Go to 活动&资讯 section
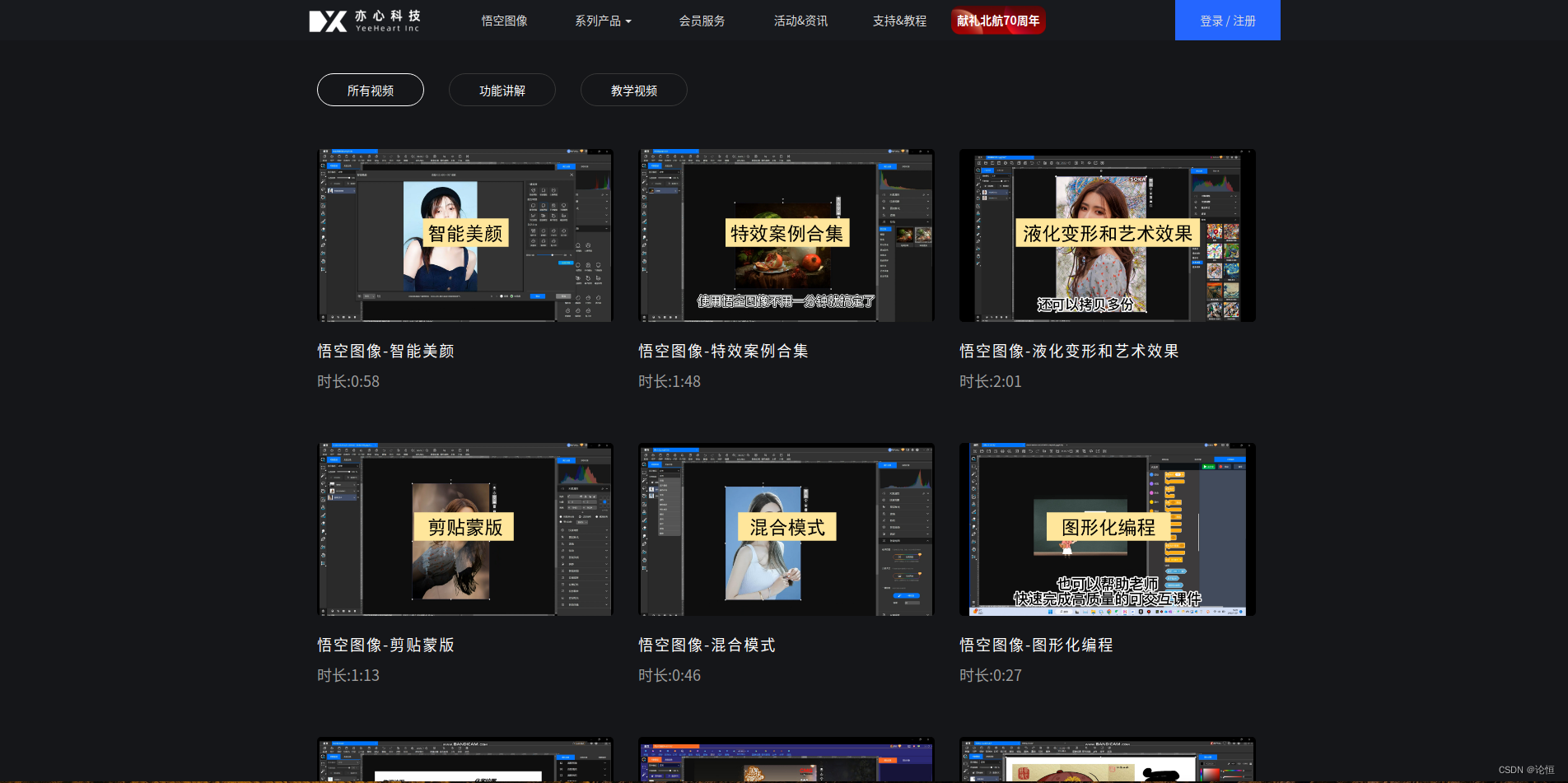The image size is (1568, 783). coord(800,21)
